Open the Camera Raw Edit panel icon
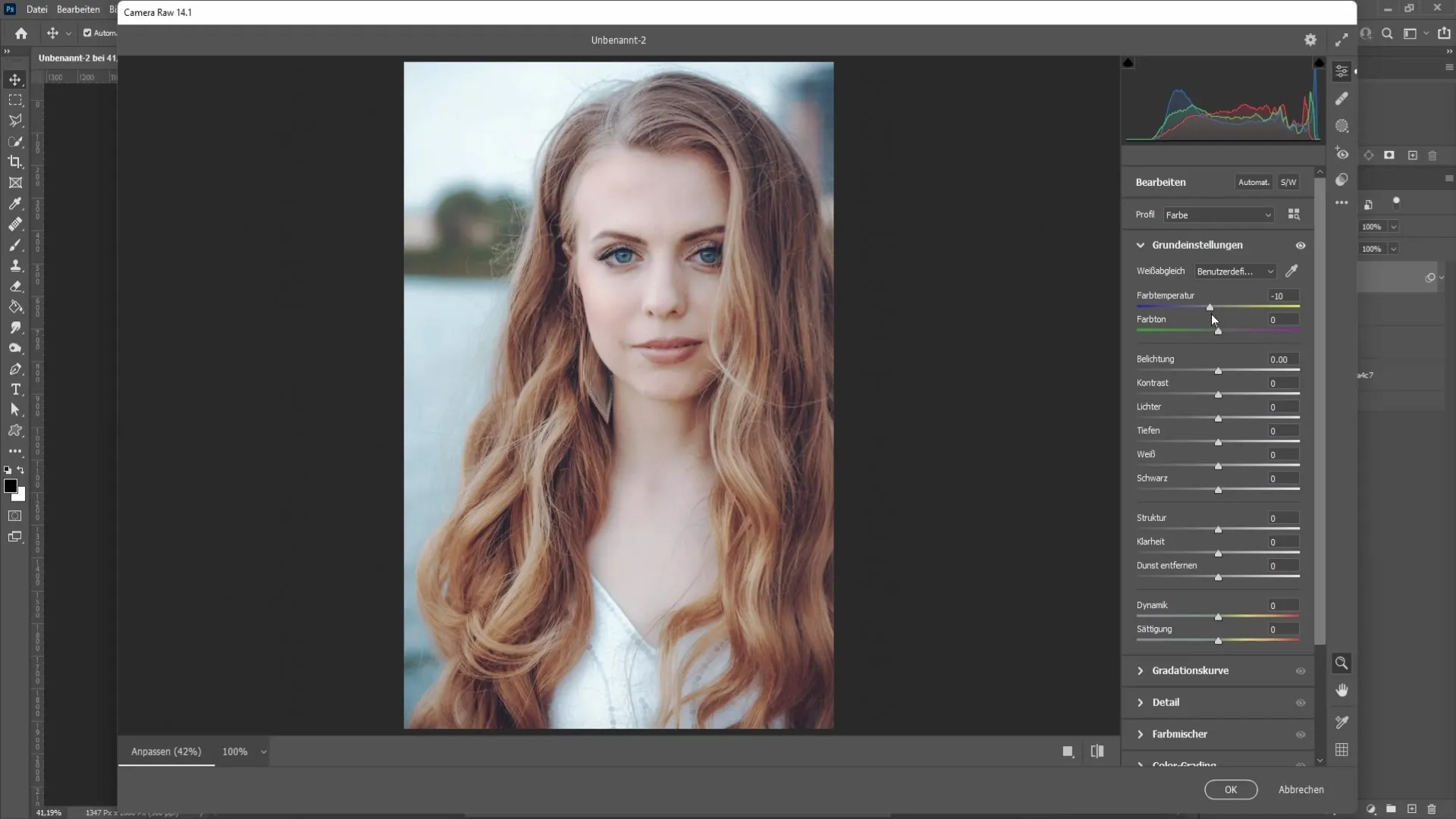The width and height of the screenshot is (1456, 819). (1341, 71)
